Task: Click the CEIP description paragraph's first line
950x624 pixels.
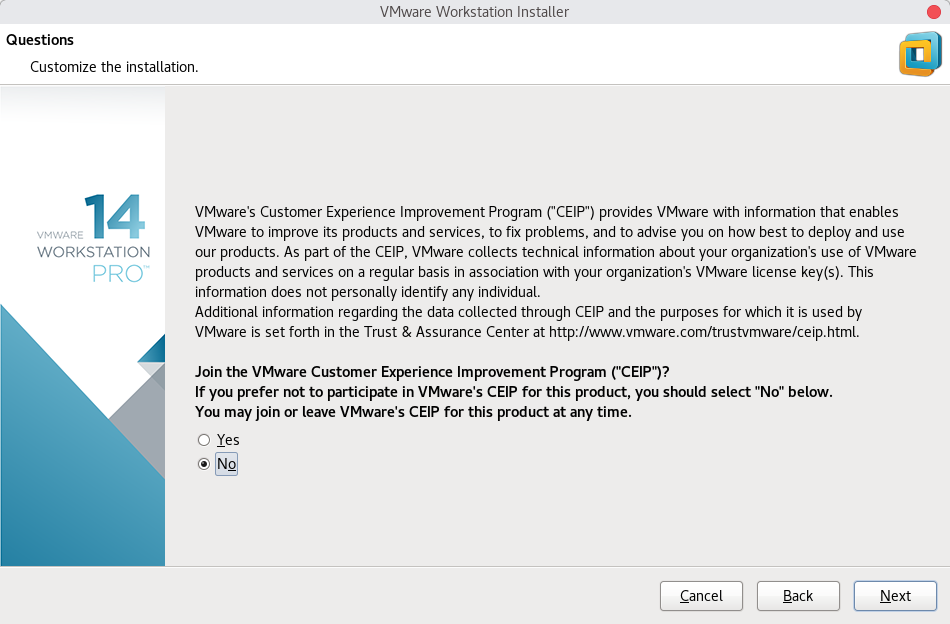Action: (546, 212)
